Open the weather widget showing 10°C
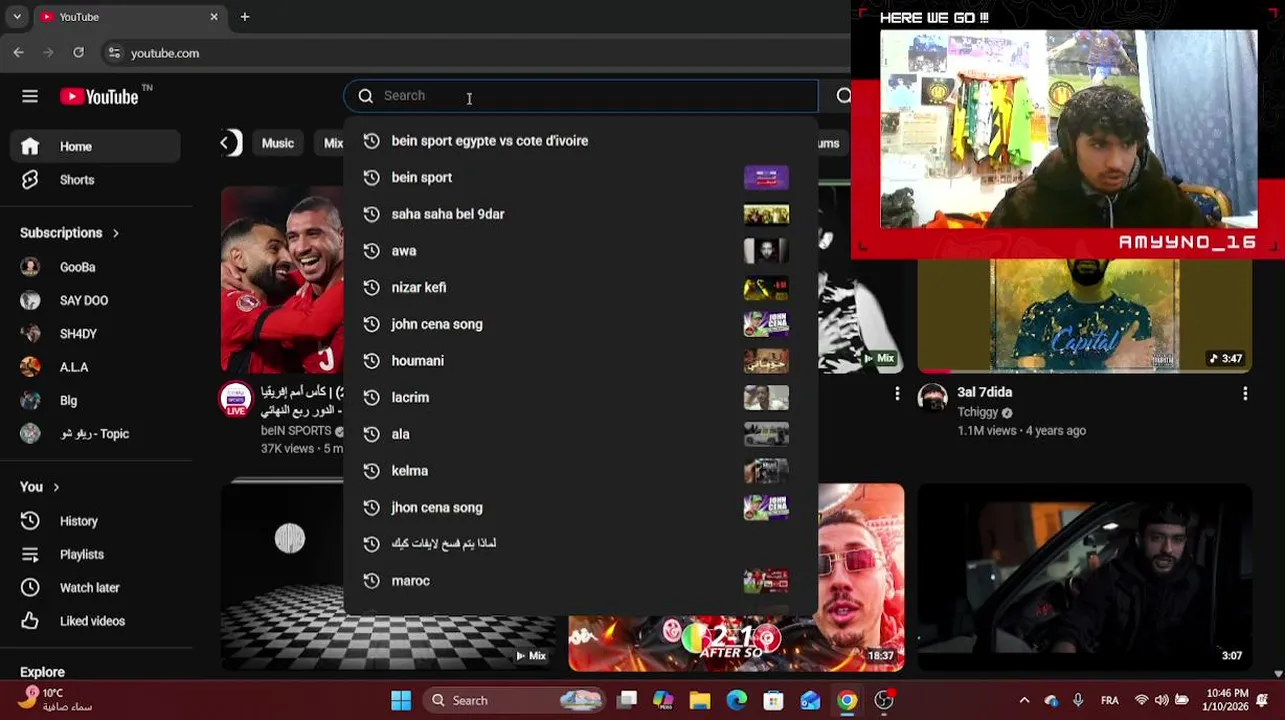 [x=55, y=699]
